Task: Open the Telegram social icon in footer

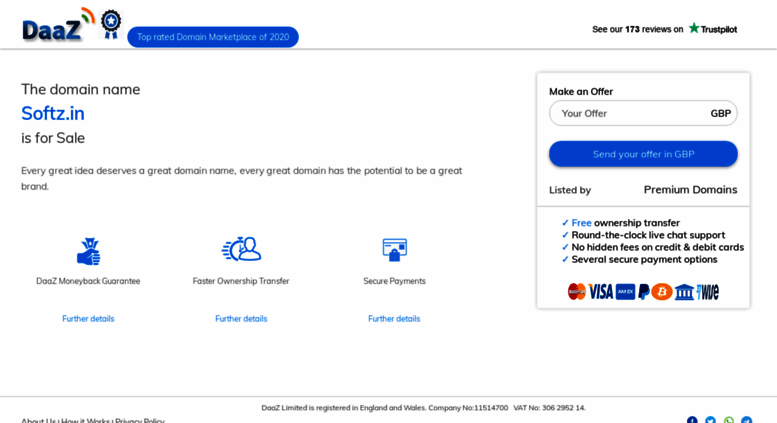Action: (747, 420)
